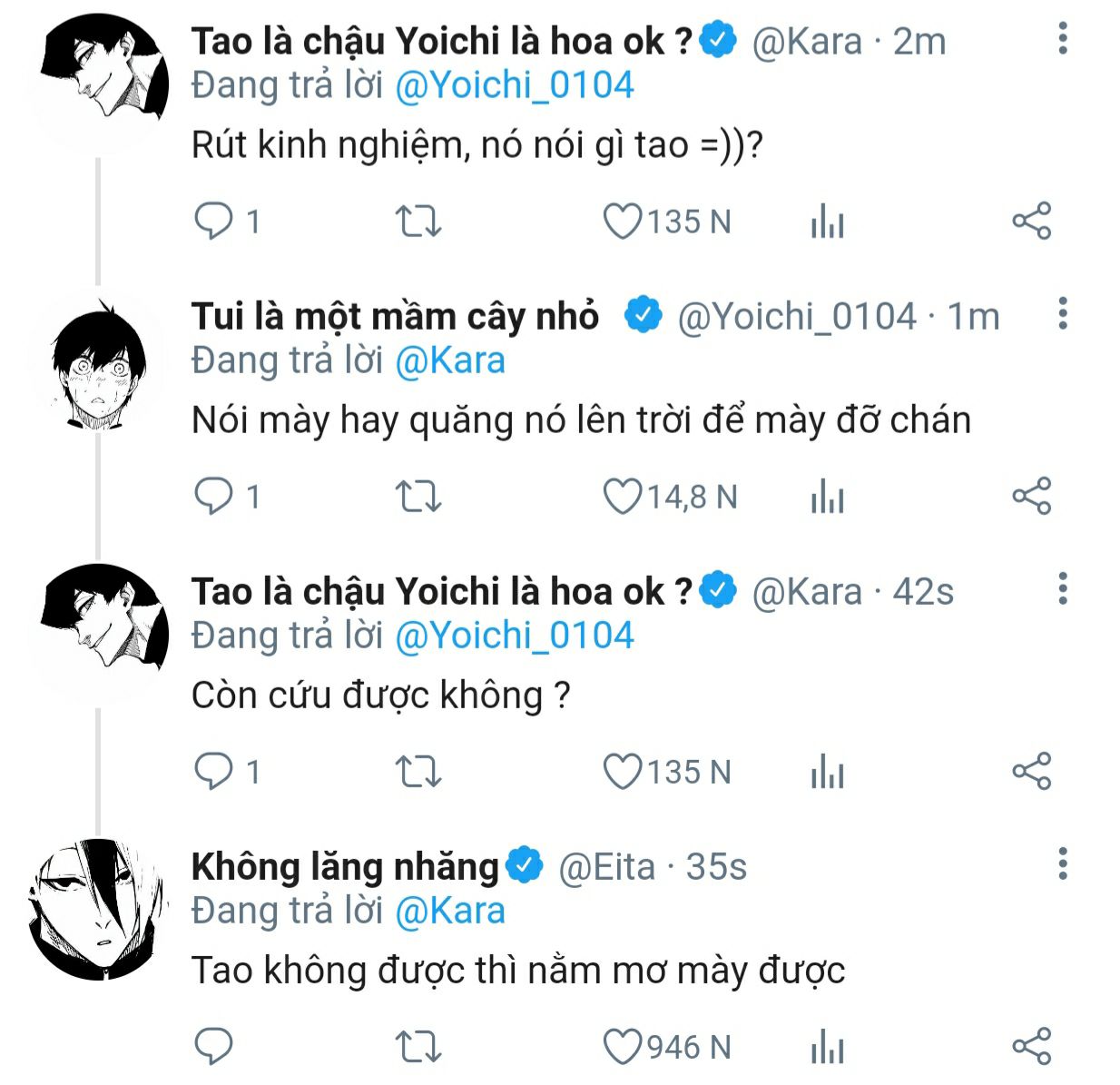
Task: Reply to Eita's tweet
Action: click(x=214, y=1047)
